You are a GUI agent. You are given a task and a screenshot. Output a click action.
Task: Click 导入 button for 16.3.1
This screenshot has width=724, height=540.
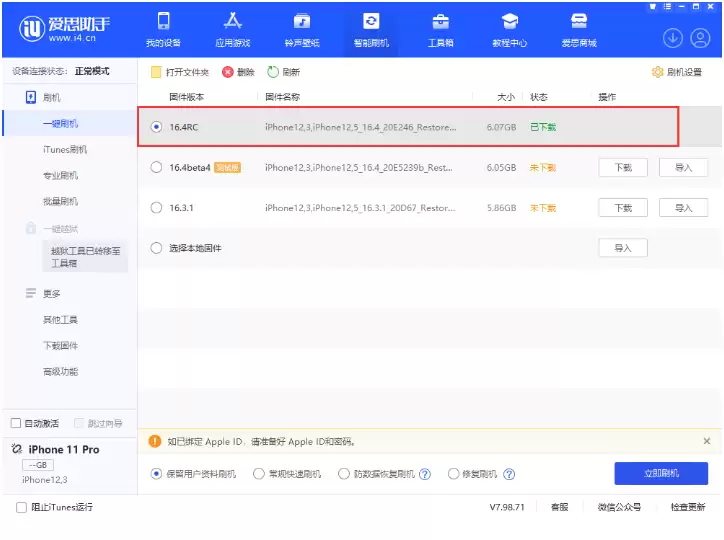pos(683,208)
